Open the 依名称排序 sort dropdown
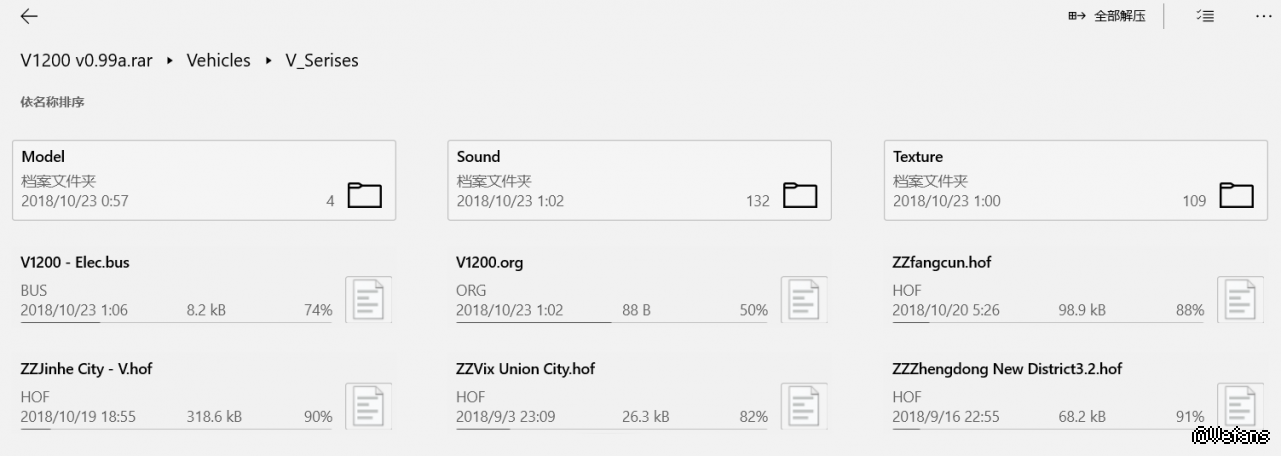Viewport: 1281px width, 456px height. click(x=52, y=102)
